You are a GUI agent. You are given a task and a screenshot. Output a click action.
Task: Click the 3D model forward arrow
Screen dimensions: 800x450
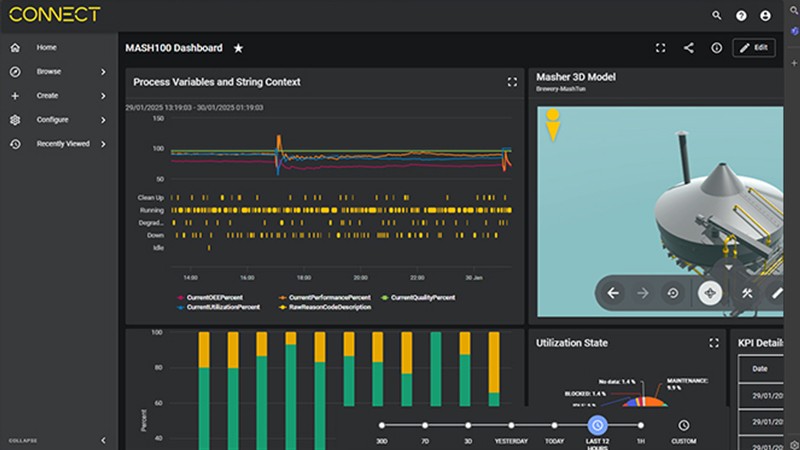pos(643,293)
